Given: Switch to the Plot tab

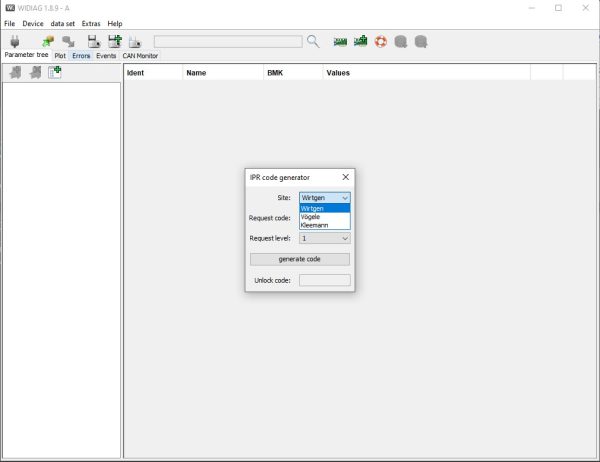Looking at the screenshot, I should [60, 56].
